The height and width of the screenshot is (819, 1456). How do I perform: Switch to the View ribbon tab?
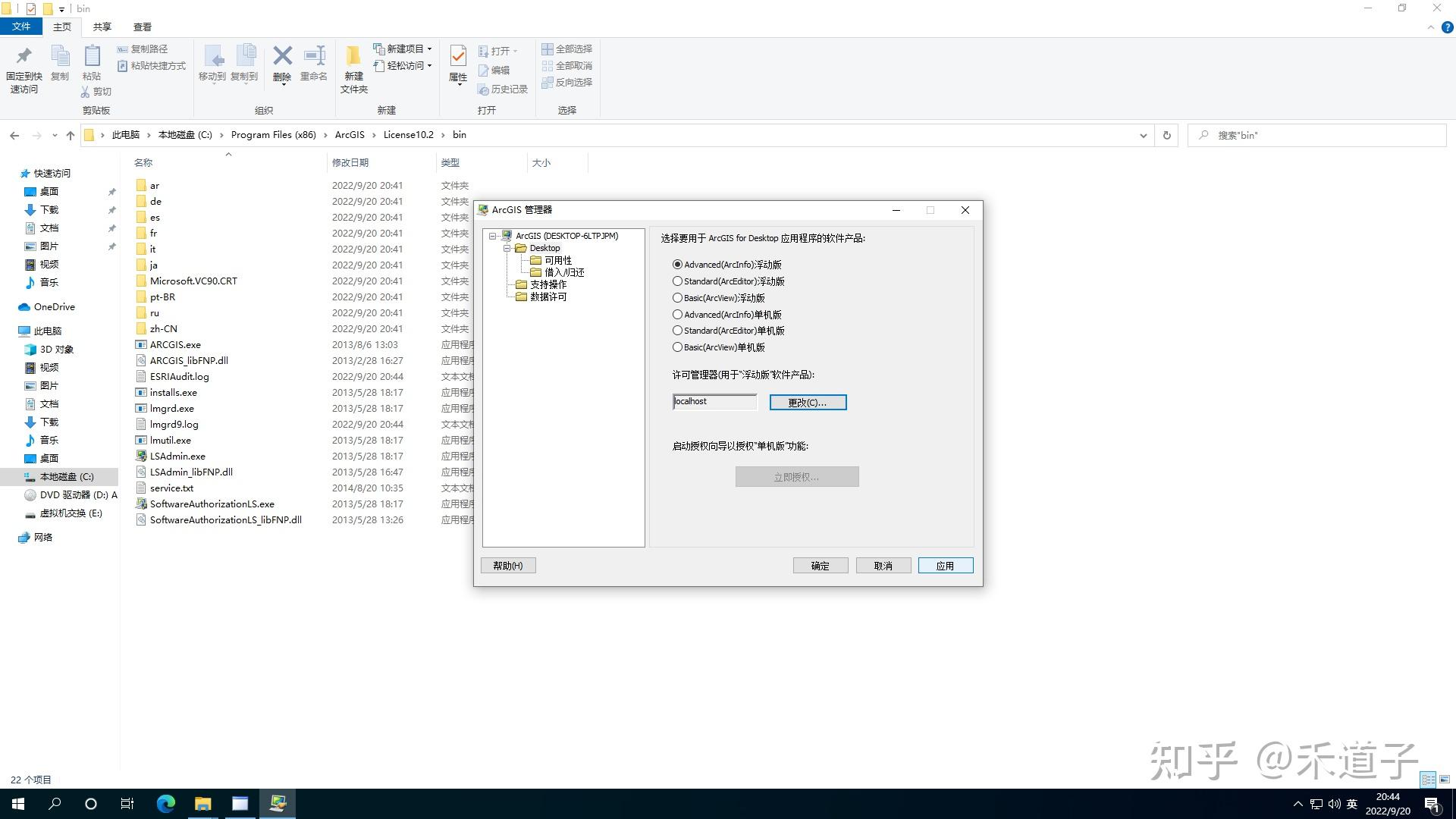pos(143,27)
